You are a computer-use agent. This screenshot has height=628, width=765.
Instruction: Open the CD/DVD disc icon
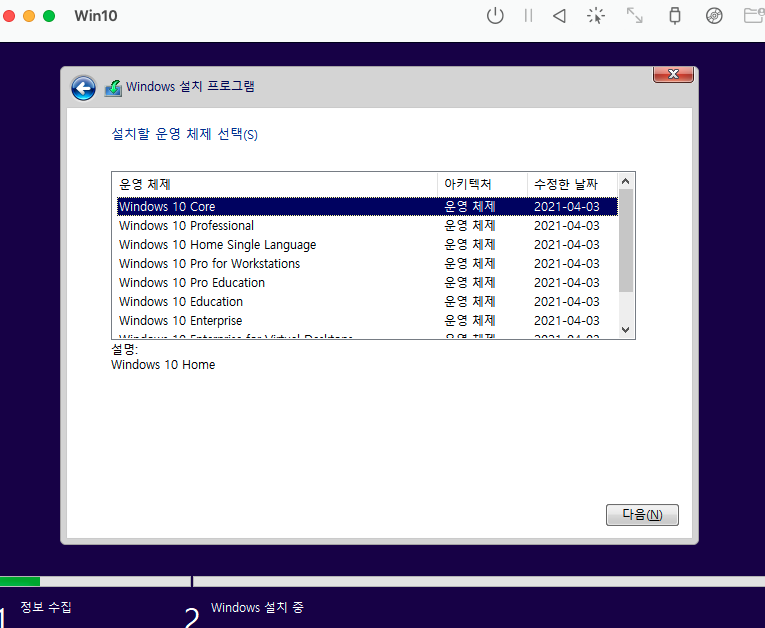pos(714,16)
